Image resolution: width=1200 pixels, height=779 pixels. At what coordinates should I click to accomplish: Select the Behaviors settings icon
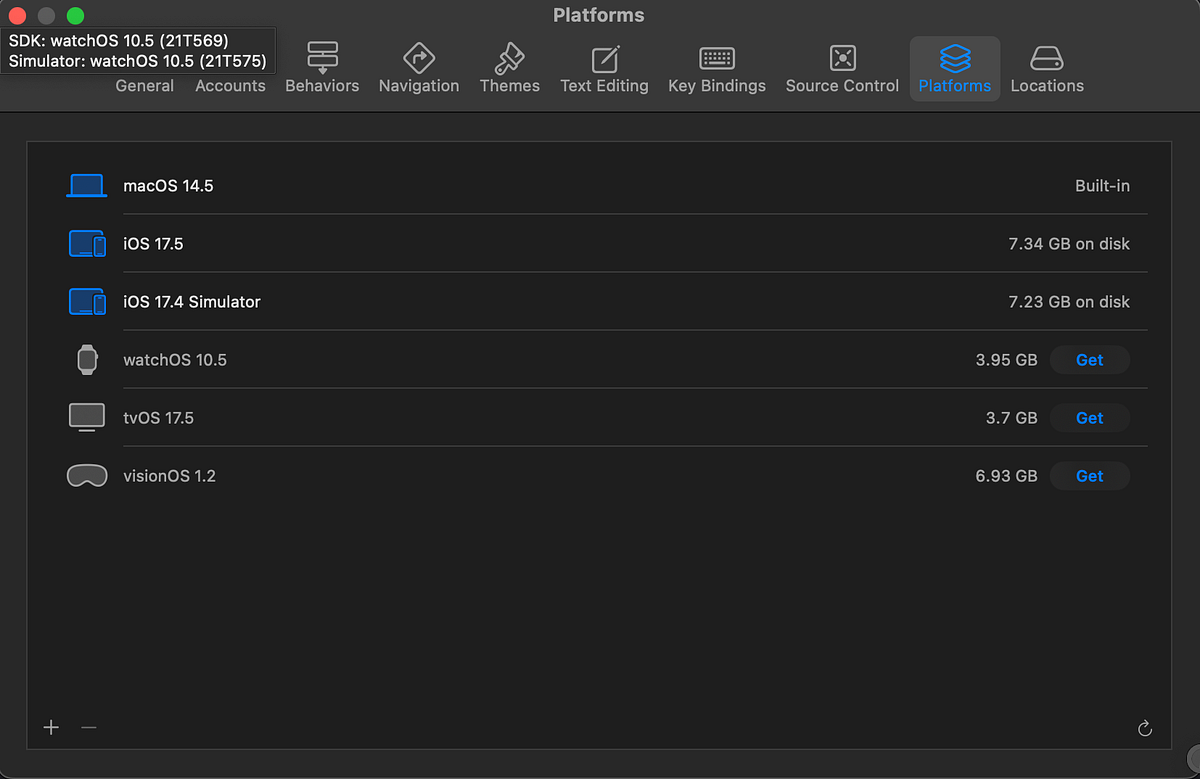[322, 58]
